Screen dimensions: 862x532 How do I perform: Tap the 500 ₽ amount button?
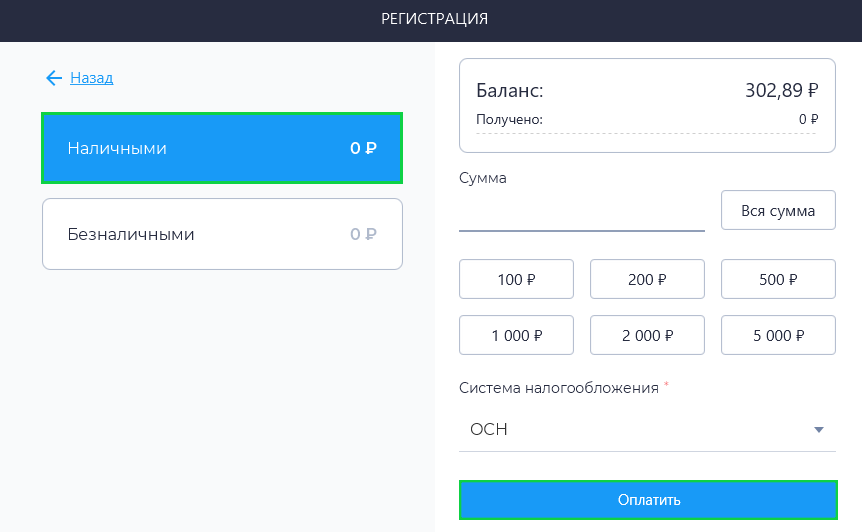coord(778,279)
